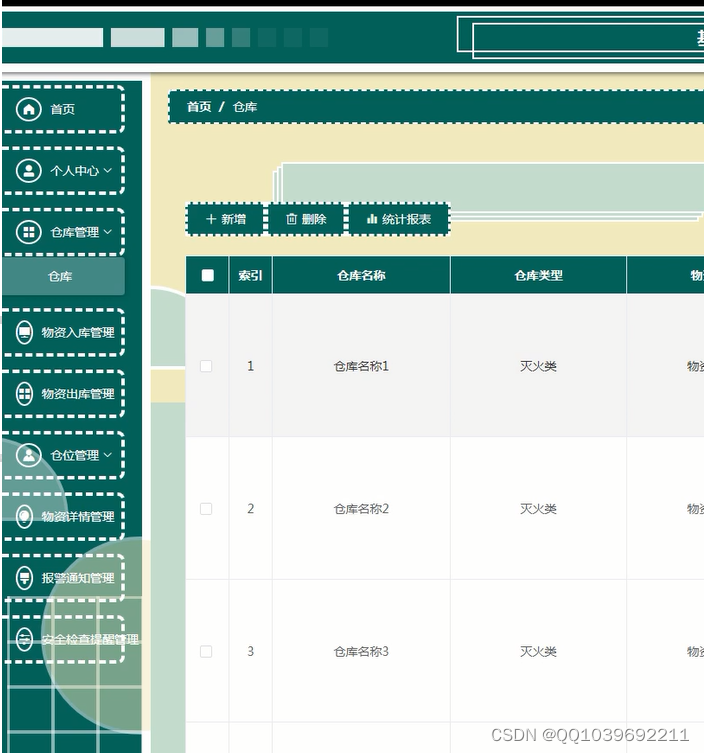Click the 统计报表 button

tap(399, 219)
